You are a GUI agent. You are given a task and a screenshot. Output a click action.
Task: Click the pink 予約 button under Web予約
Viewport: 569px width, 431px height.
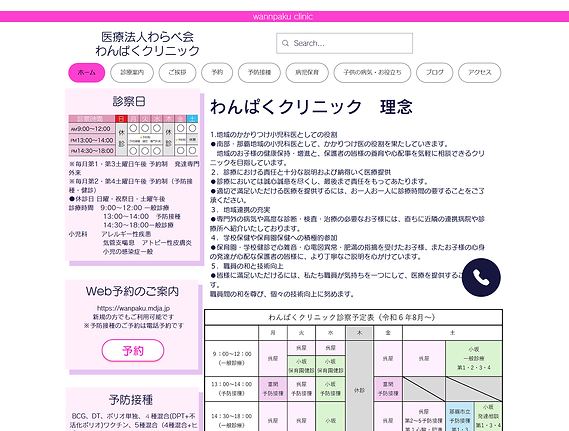pos(133,350)
